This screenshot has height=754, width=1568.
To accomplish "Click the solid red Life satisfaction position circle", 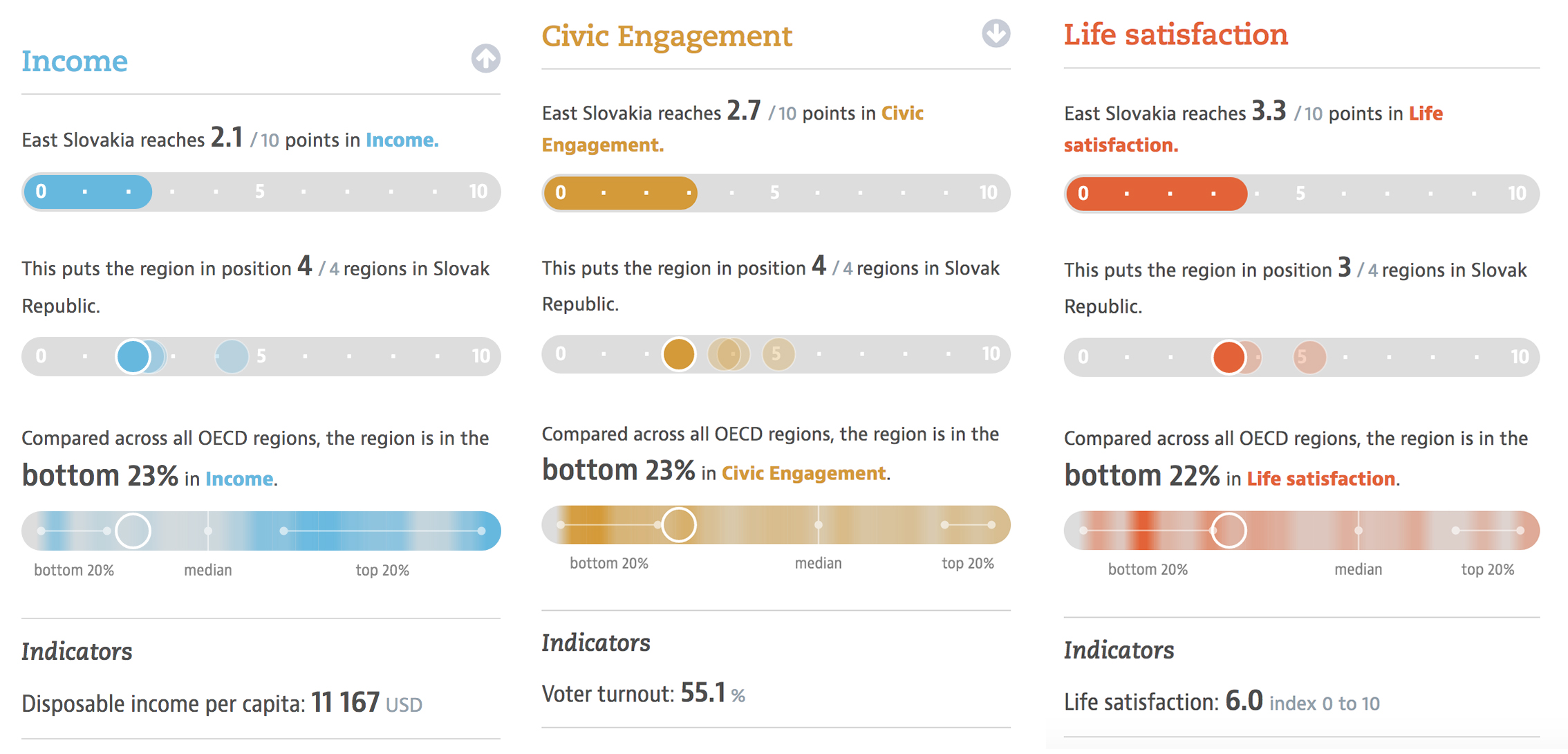I will 1229,358.
